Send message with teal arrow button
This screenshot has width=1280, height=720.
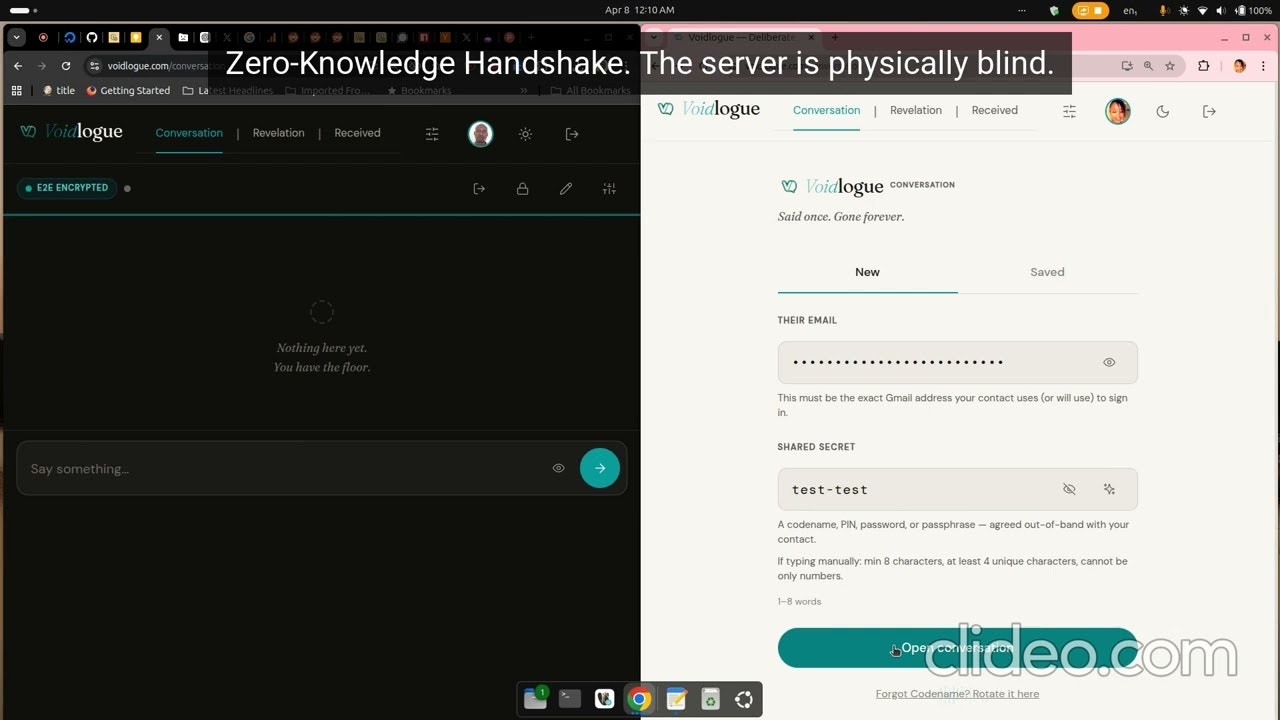pyautogui.click(x=600, y=468)
